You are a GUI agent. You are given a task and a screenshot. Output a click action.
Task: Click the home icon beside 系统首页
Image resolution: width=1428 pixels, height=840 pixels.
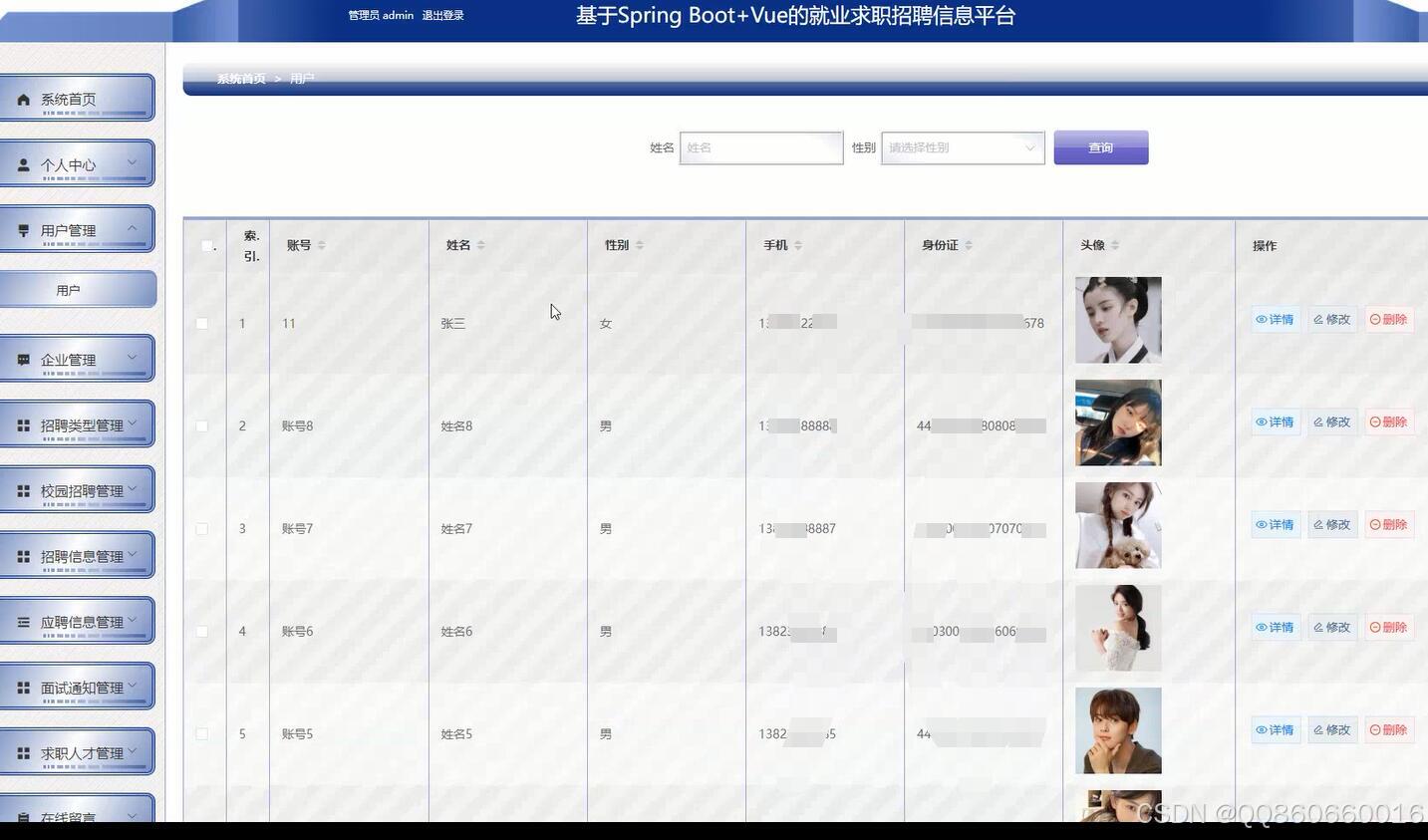pos(24,100)
